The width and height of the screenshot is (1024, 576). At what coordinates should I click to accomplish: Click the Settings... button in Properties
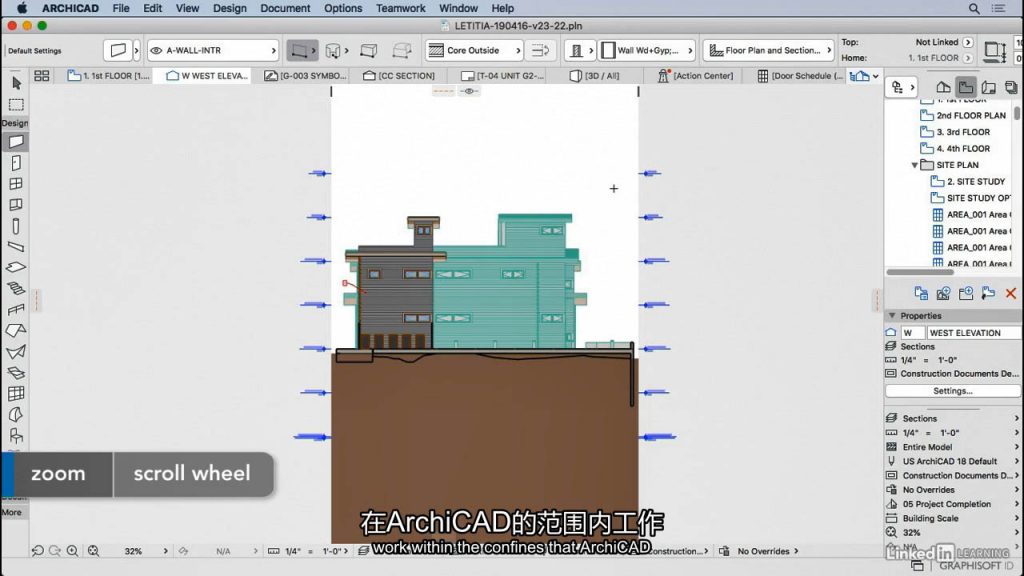[953, 391]
